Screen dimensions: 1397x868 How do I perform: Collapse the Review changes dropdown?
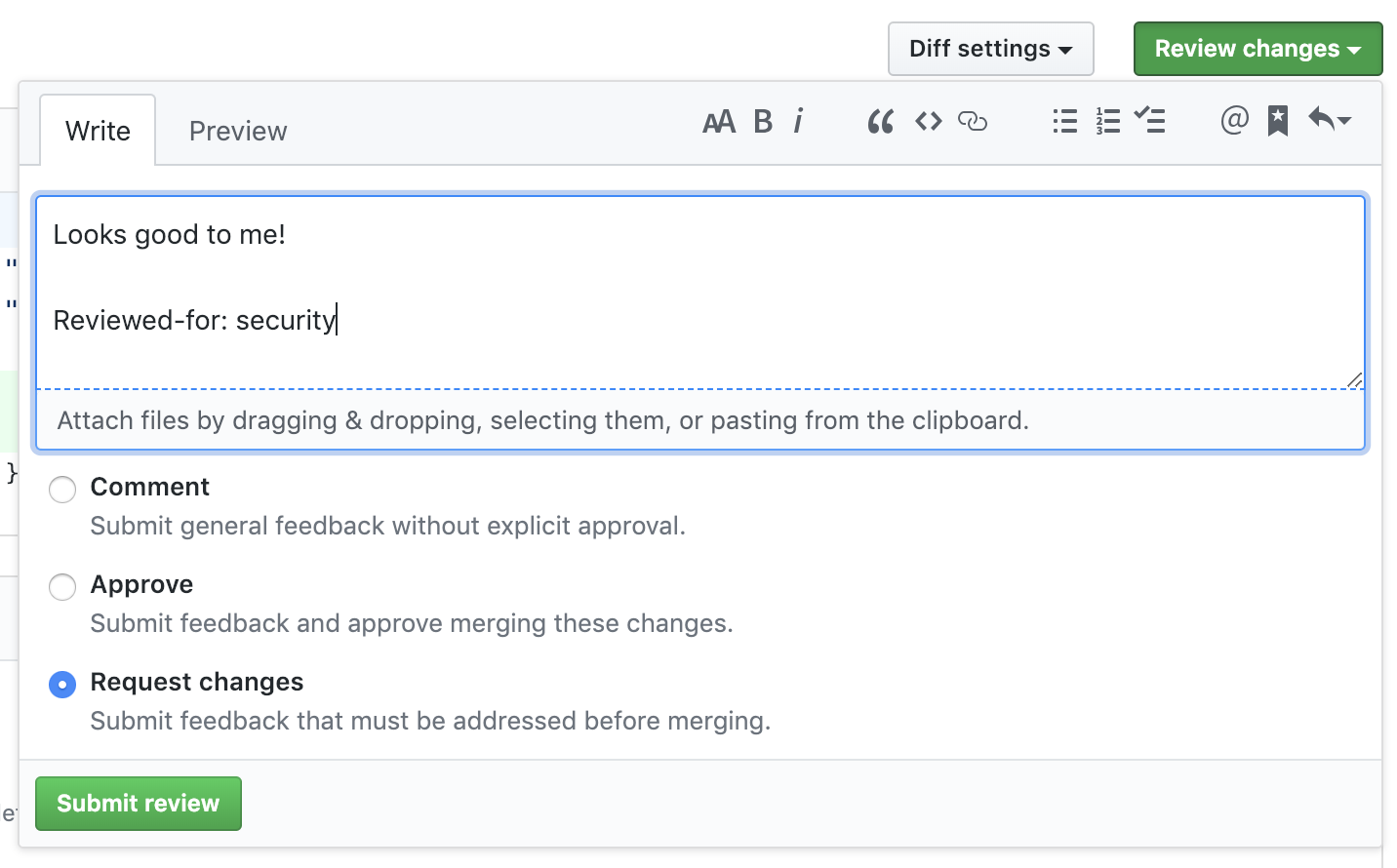pos(1257,49)
